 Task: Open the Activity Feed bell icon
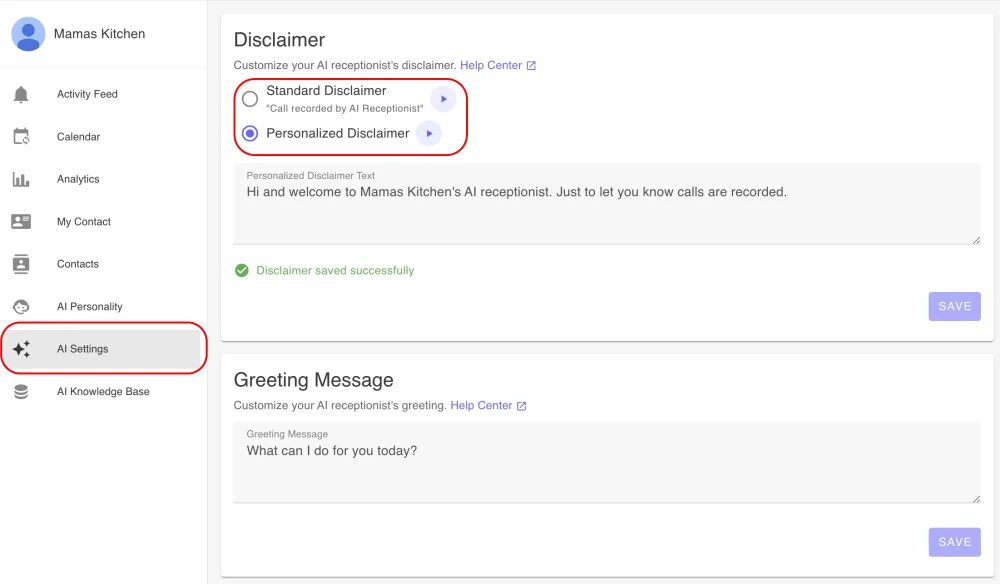tap(20, 93)
